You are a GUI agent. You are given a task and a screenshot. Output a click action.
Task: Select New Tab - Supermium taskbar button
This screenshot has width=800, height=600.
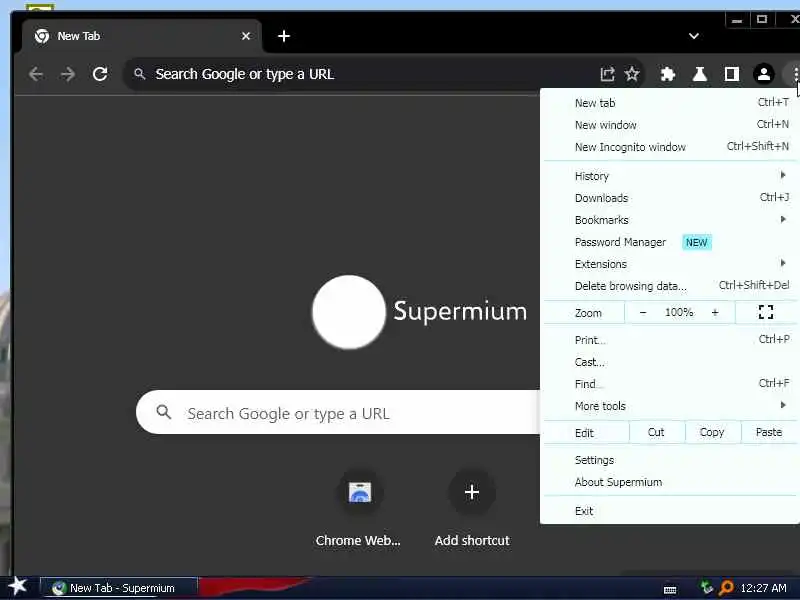119,588
